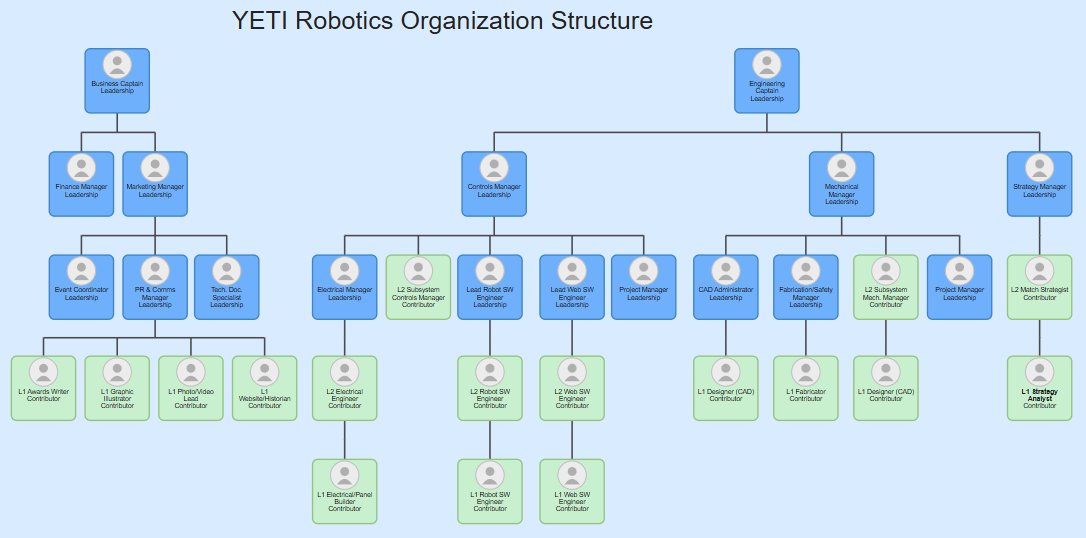
Task: Select the L1 Website/Historian contributor box
Action: coord(265,388)
